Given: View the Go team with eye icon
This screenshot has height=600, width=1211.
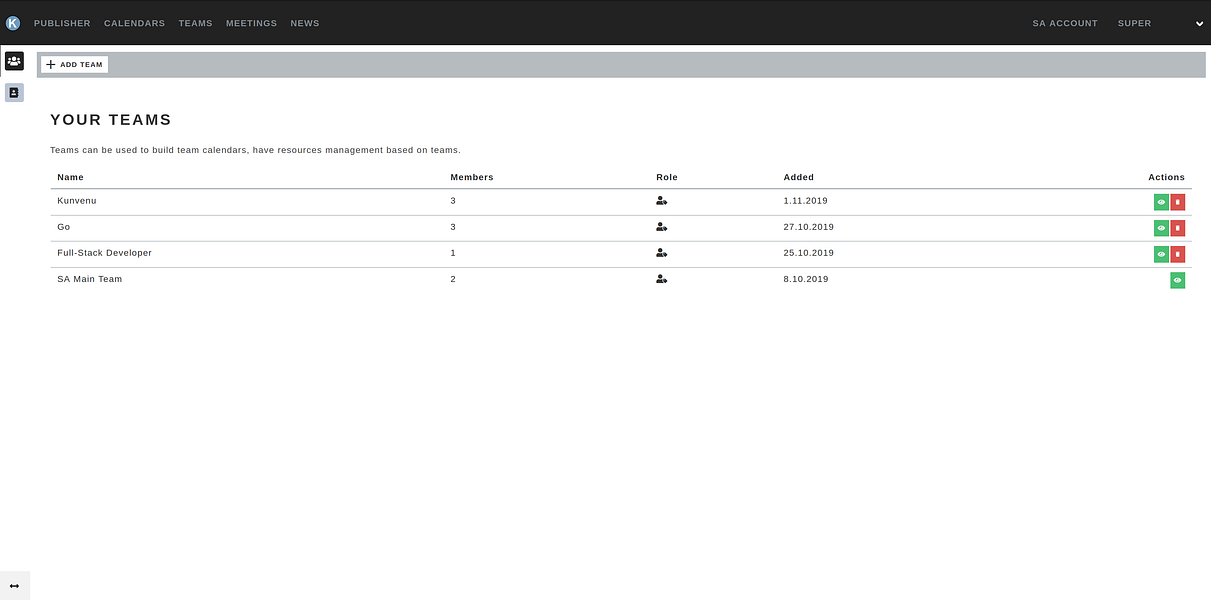Looking at the screenshot, I should 1161,228.
